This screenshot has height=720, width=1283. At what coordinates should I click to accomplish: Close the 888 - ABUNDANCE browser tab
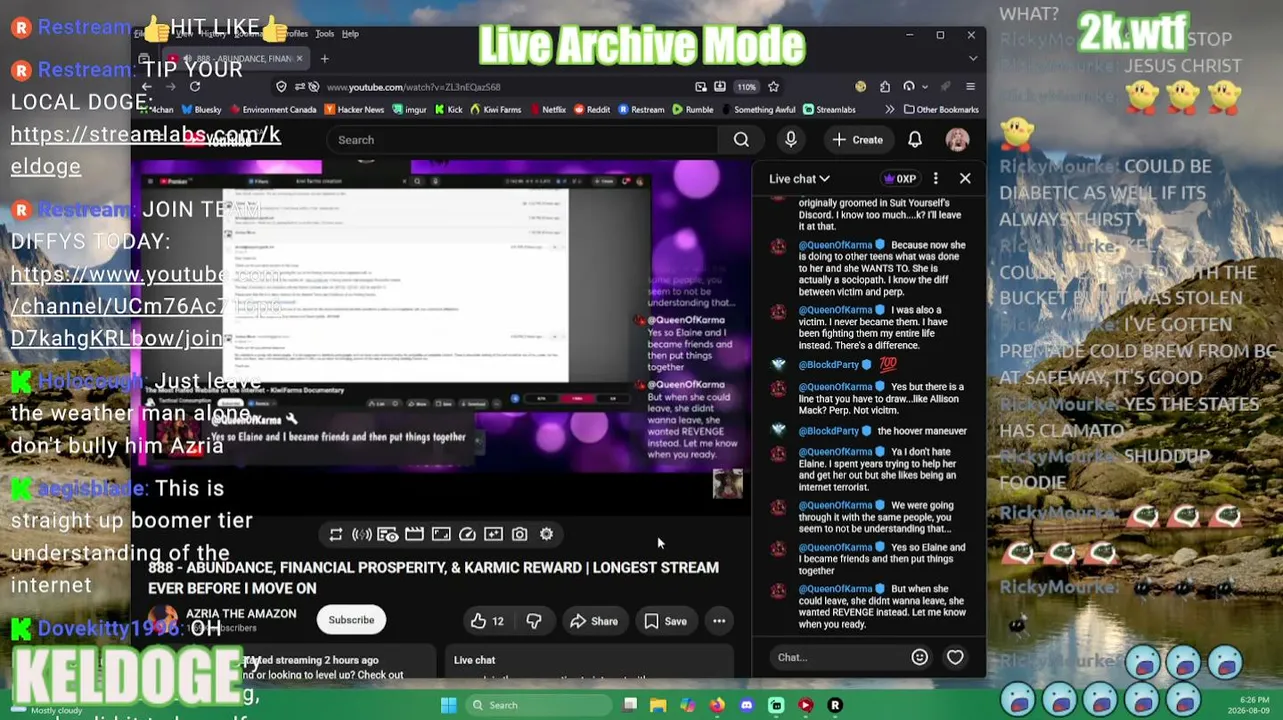[x=299, y=59]
